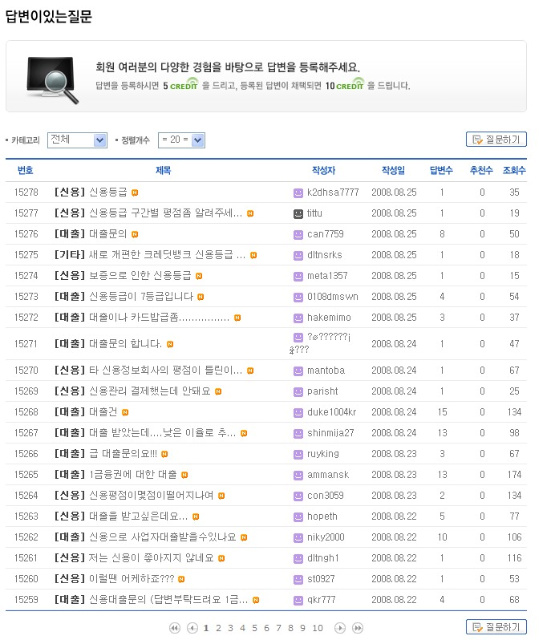The width and height of the screenshot is (539, 640).
Task: Open the post 신용으로 사업자대출받을수있나요
Action: [162, 537]
